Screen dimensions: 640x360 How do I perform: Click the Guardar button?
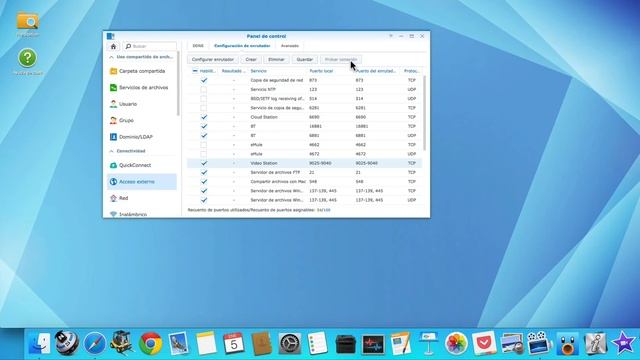tap(304, 60)
